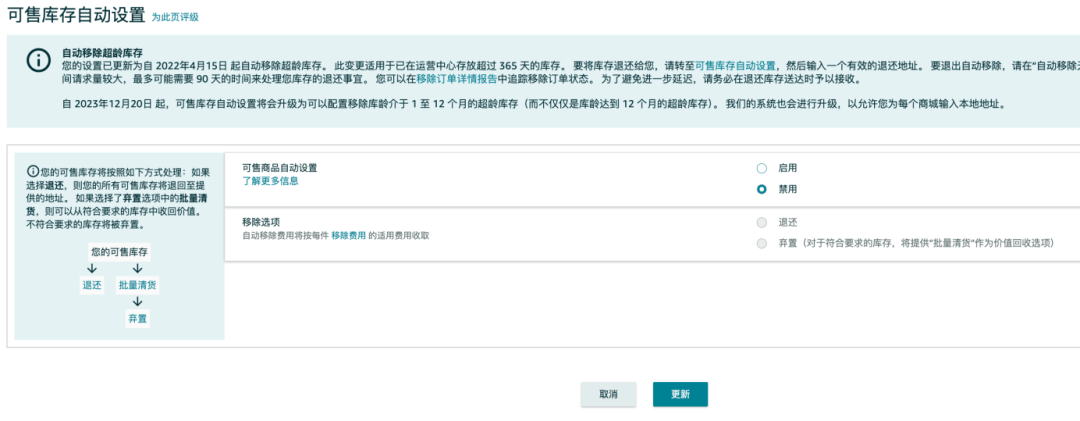This screenshot has height=421, width=1080.
Task: Select the 禁用 radio button
Action: (761, 189)
